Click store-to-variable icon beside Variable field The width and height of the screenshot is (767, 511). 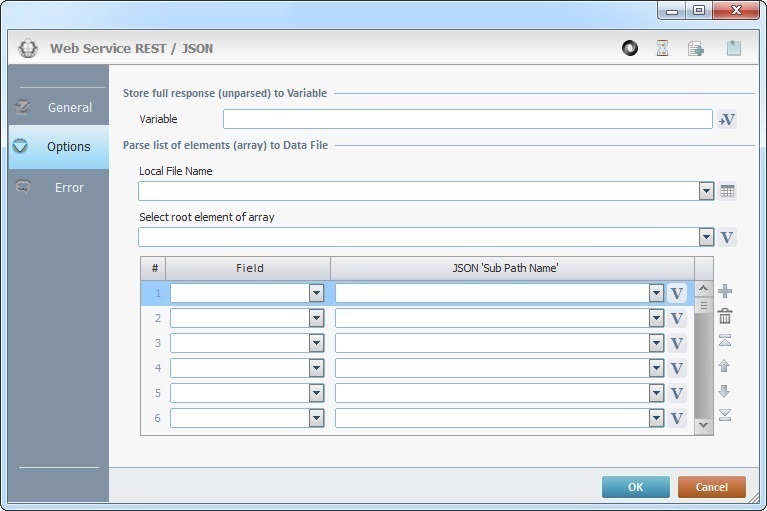(727, 119)
